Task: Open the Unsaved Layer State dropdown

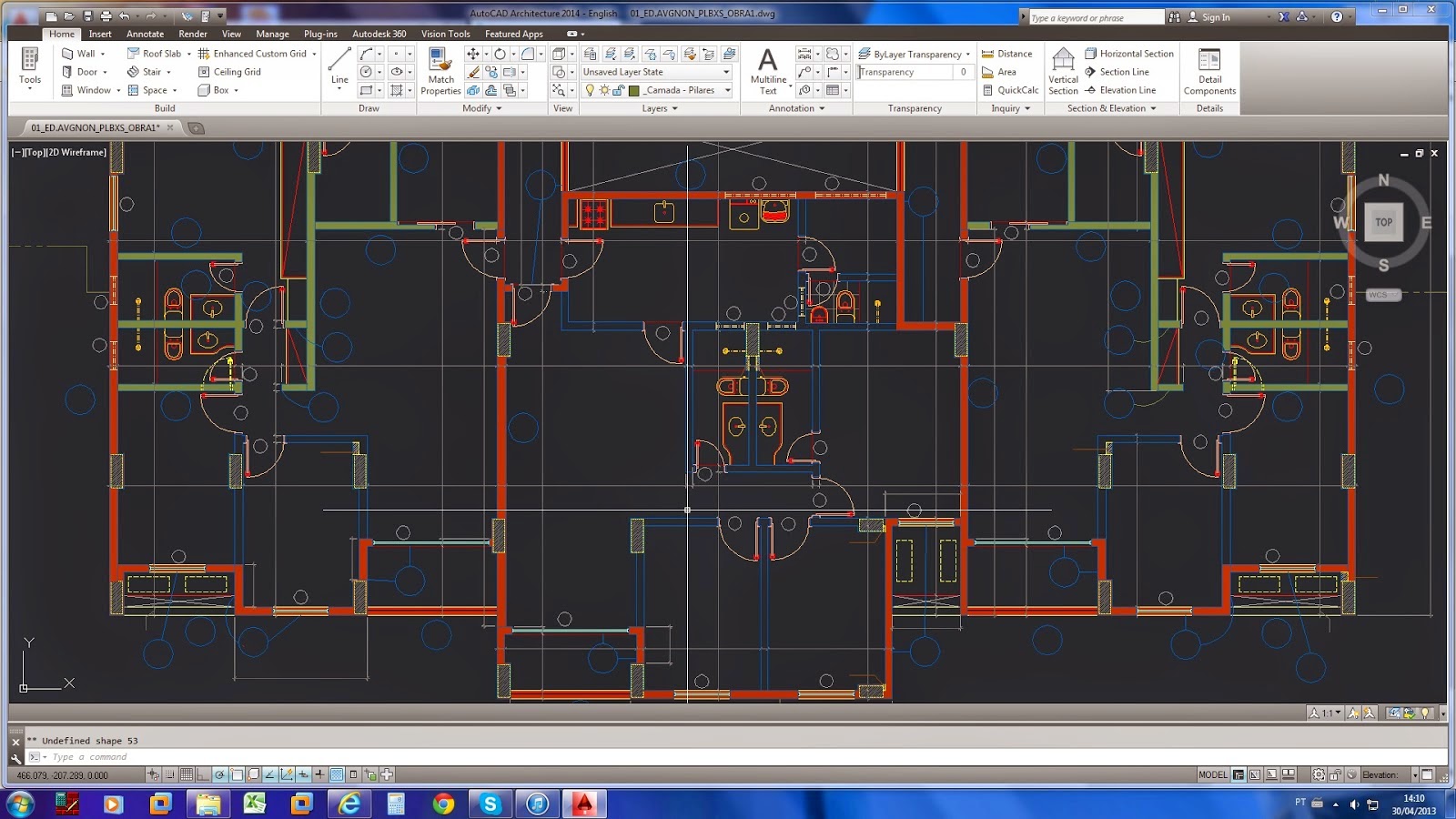Action: [x=655, y=72]
